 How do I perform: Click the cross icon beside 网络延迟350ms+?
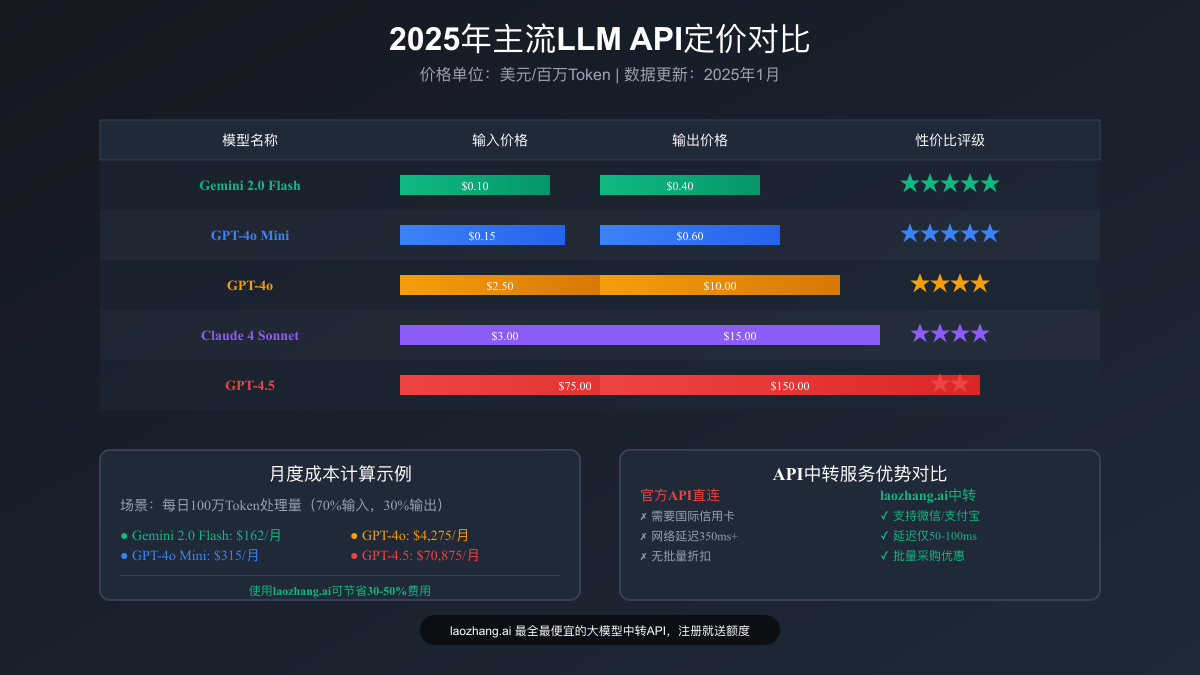[x=646, y=536]
